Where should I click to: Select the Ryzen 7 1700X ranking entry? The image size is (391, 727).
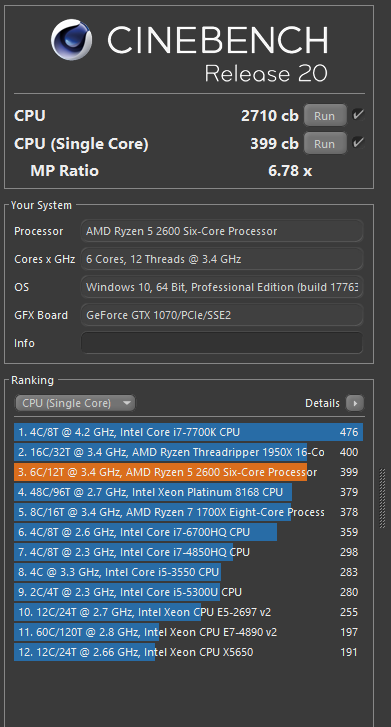click(188, 512)
